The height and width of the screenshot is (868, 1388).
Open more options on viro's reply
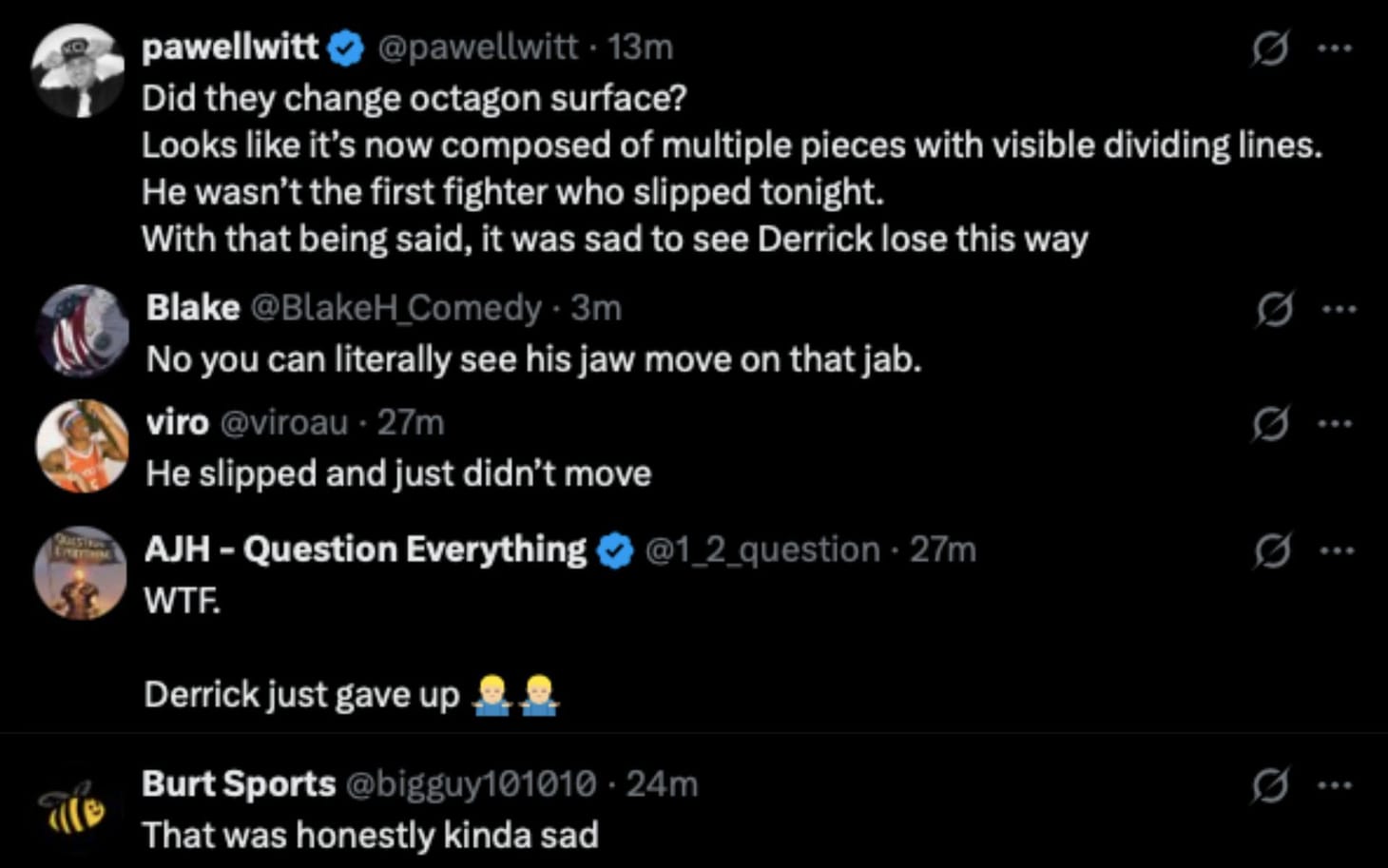[x=1336, y=424]
